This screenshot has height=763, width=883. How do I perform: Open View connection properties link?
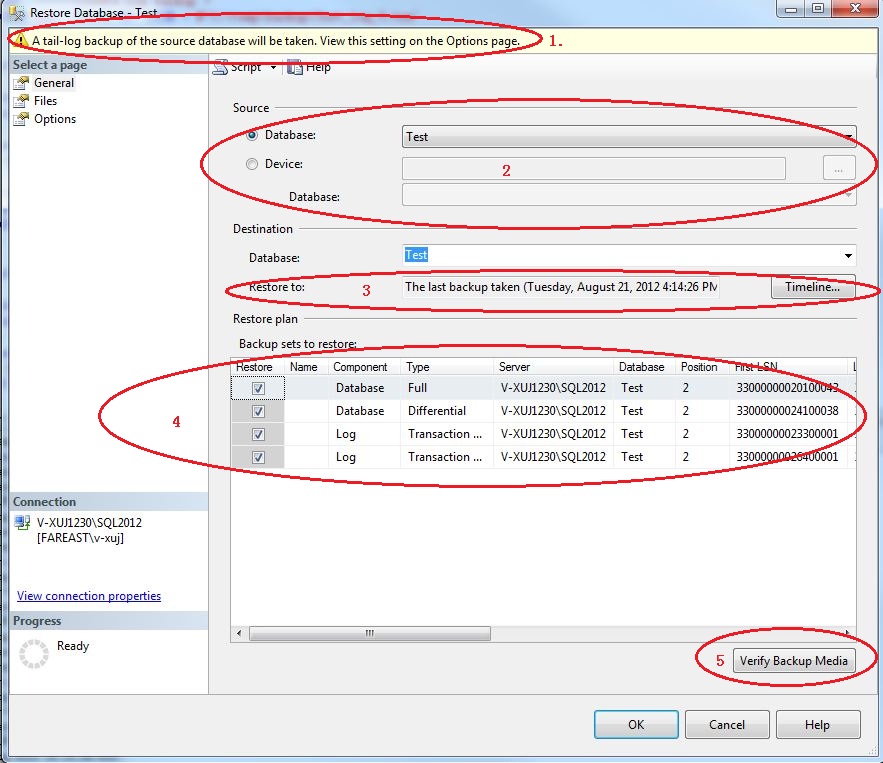[89, 596]
